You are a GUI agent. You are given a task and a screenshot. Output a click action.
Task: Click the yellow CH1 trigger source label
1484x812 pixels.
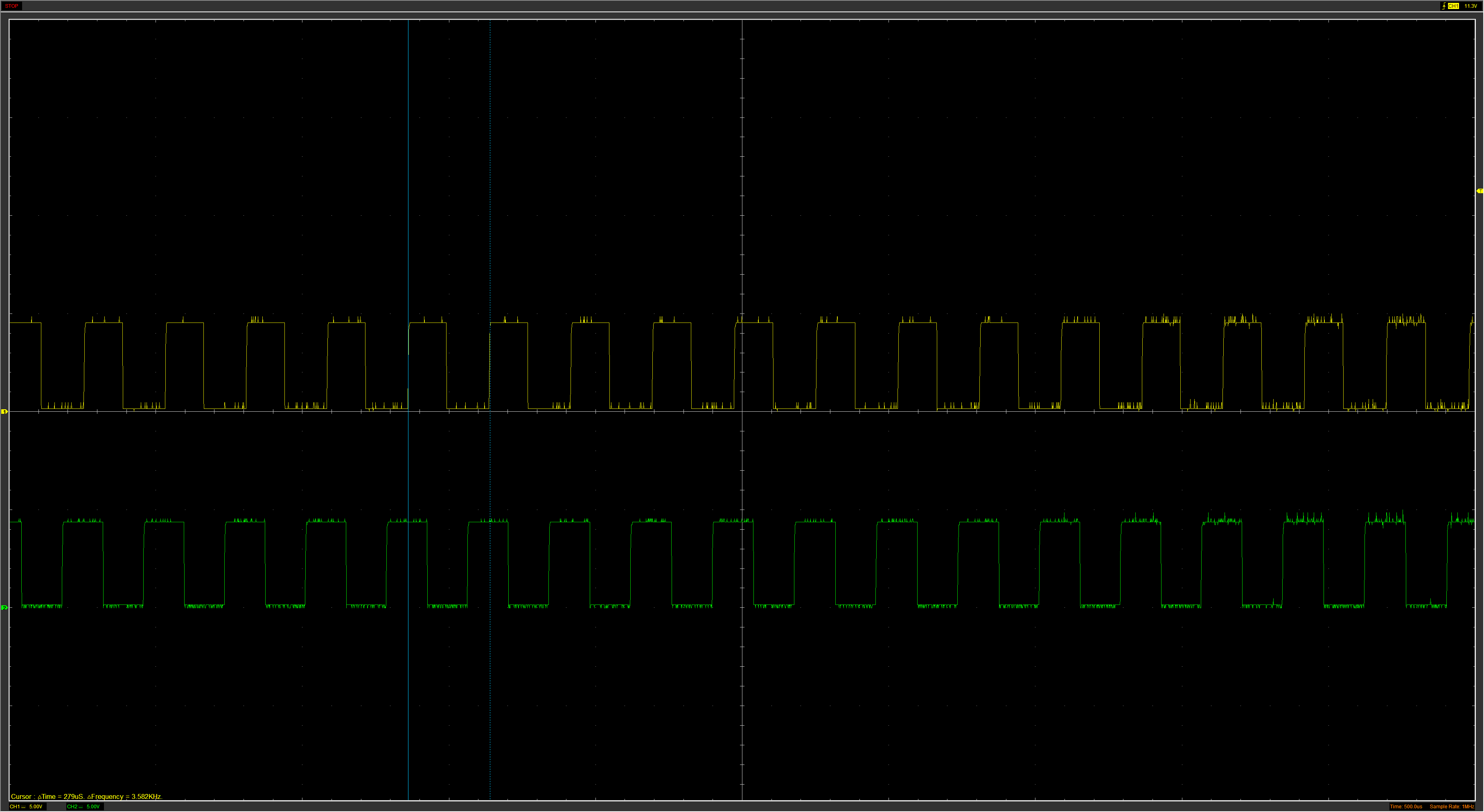(1453, 6)
